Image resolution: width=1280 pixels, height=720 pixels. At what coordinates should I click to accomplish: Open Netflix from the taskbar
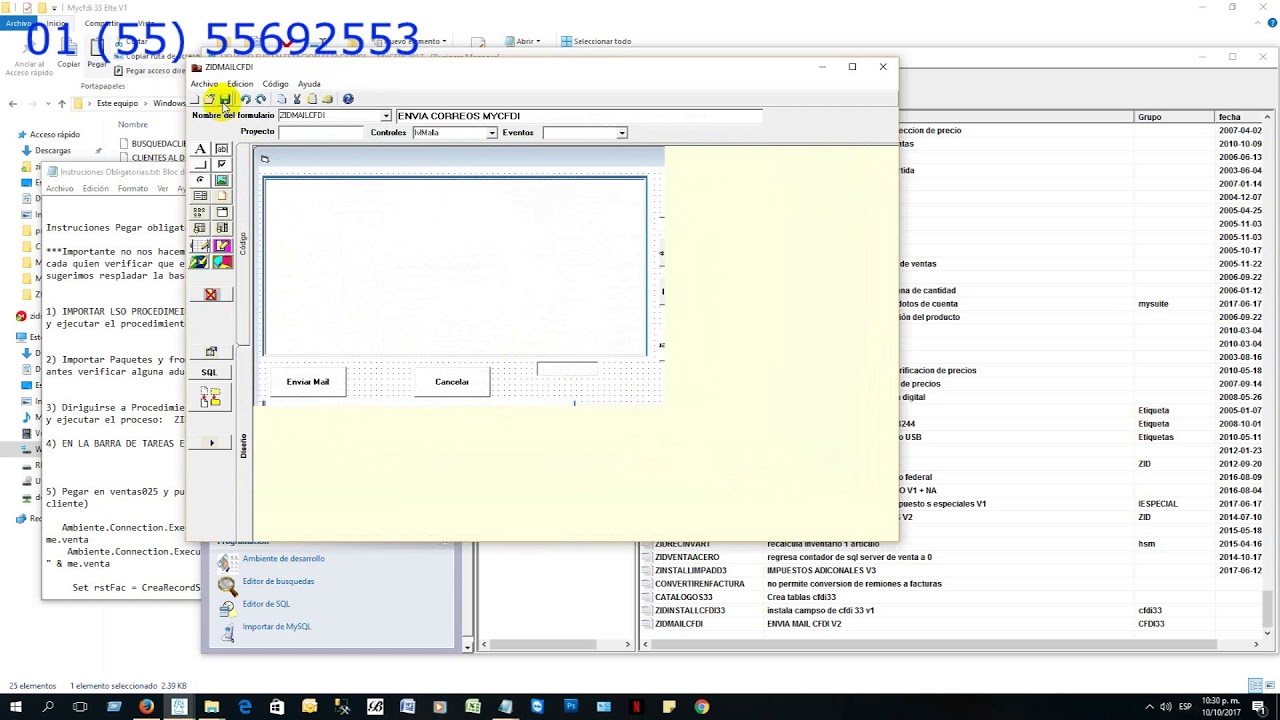click(x=636, y=707)
